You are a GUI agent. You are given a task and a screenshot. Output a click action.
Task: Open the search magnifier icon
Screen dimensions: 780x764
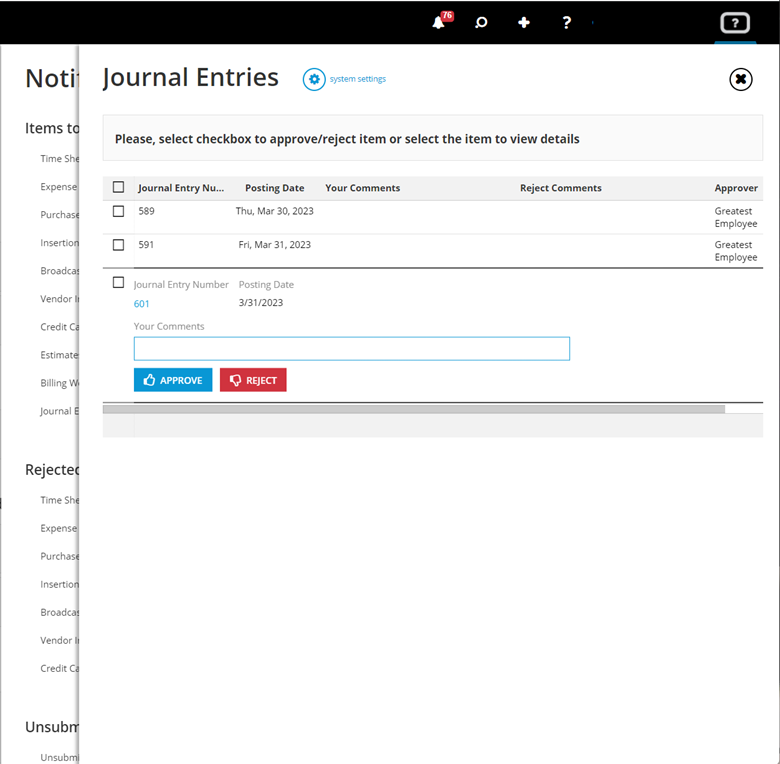481,22
